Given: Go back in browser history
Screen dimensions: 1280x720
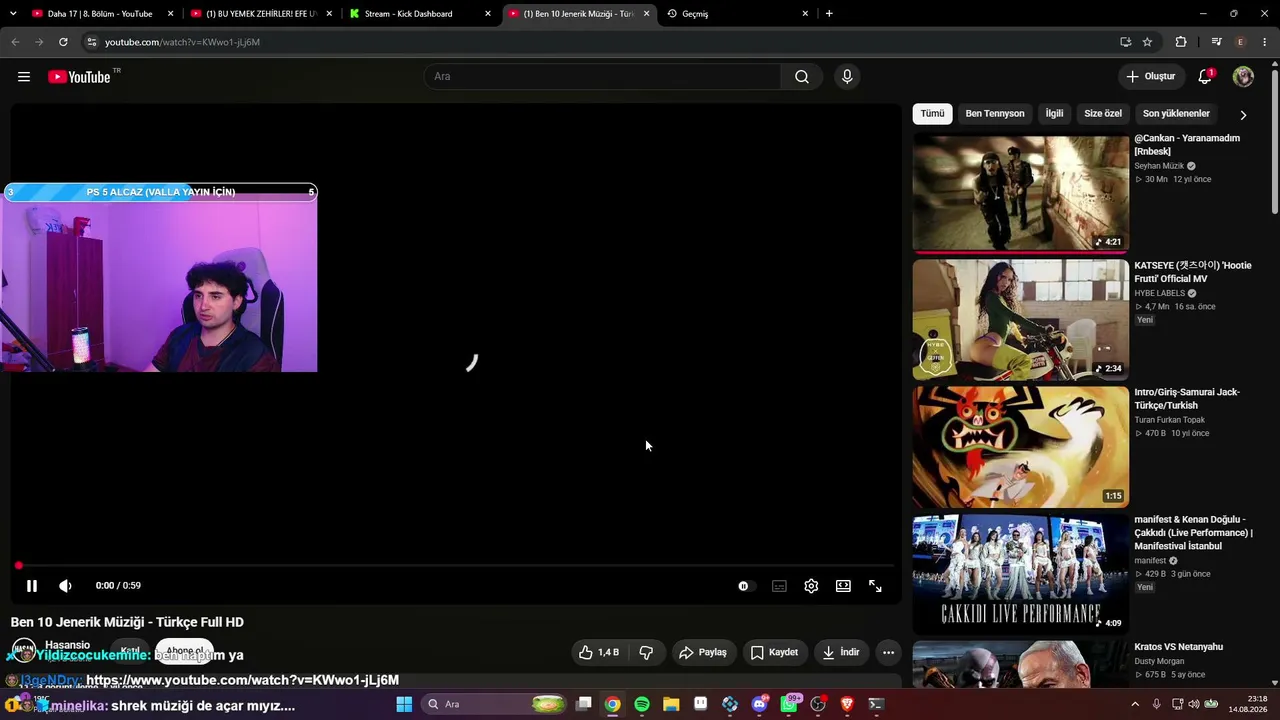Looking at the screenshot, I should click(x=15, y=42).
